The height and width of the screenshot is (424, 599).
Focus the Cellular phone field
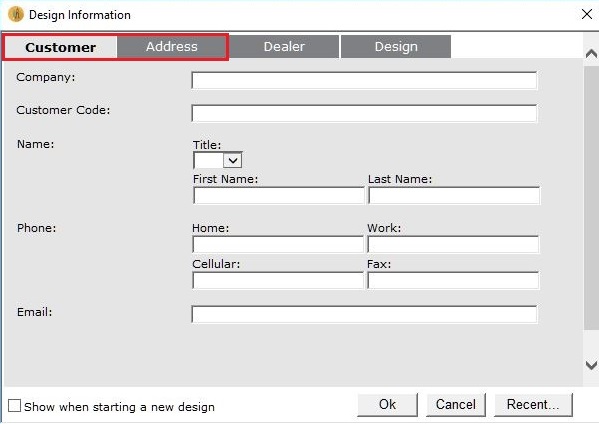[x=278, y=280]
